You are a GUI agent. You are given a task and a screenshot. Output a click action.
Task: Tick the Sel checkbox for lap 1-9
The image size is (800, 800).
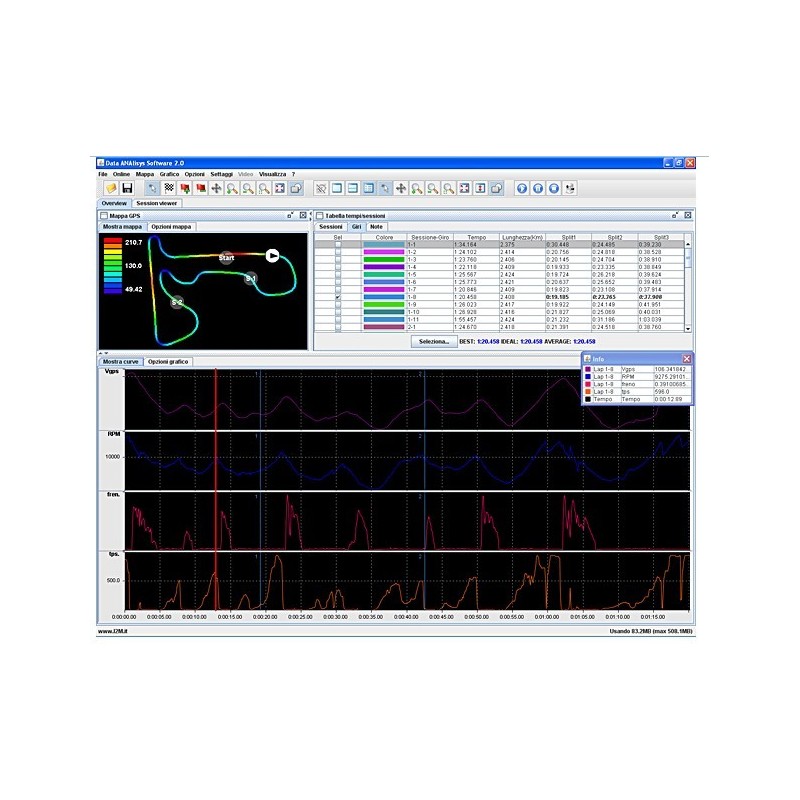(x=338, y=305)
